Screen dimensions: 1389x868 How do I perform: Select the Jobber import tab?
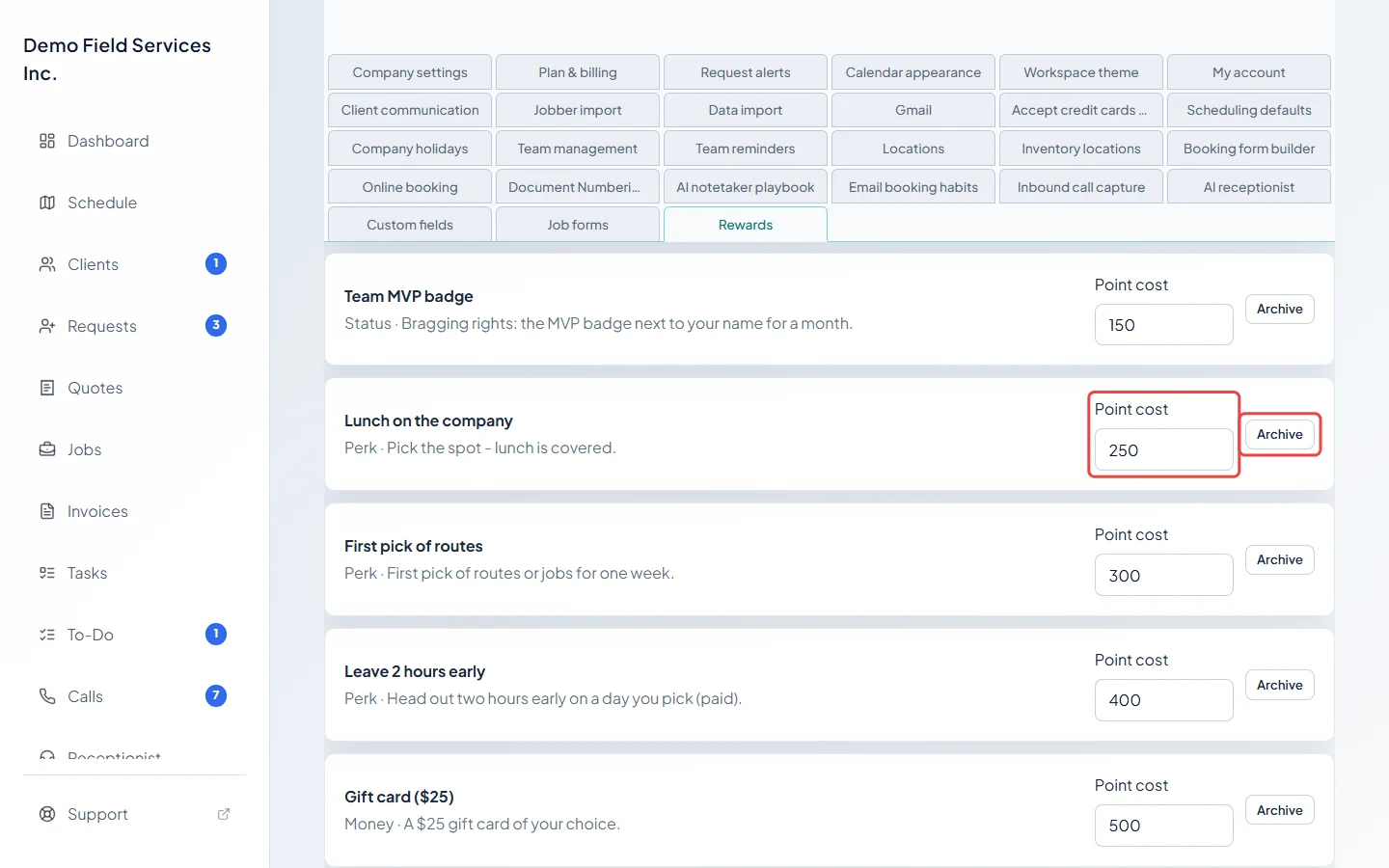[x=578, y=110]
